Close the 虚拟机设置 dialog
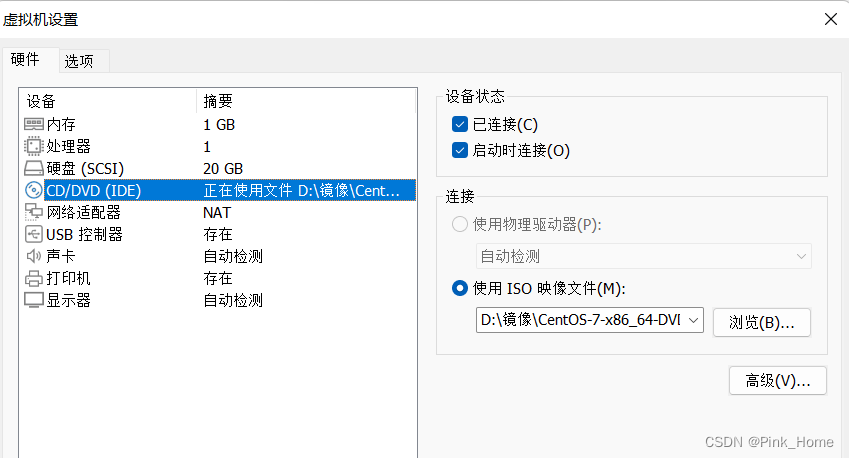 pyautogui.click(x=831, y=19)
